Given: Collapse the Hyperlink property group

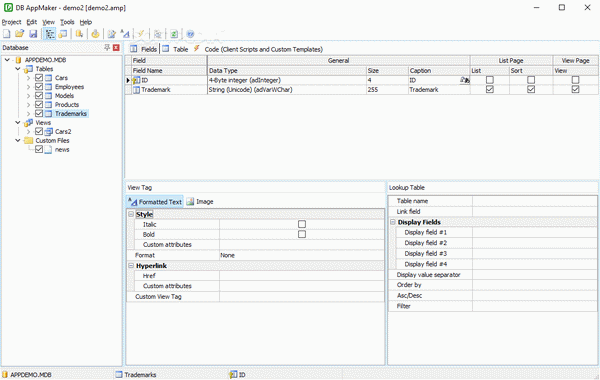Looking at the screenshot, I should point(131,265).
